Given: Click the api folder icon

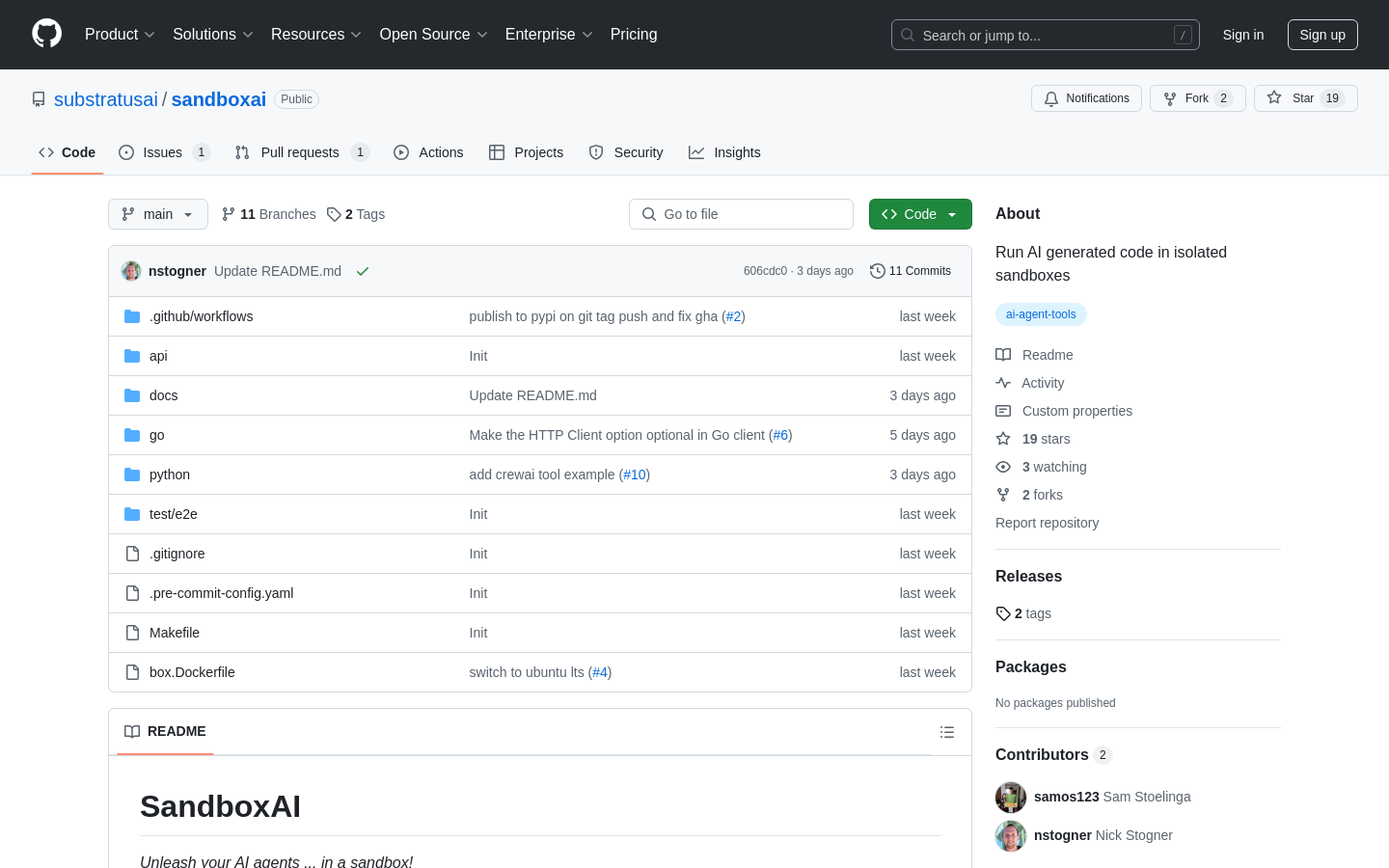Looking at the screenshot, I should pyautogui.click(x=132, y=356).
